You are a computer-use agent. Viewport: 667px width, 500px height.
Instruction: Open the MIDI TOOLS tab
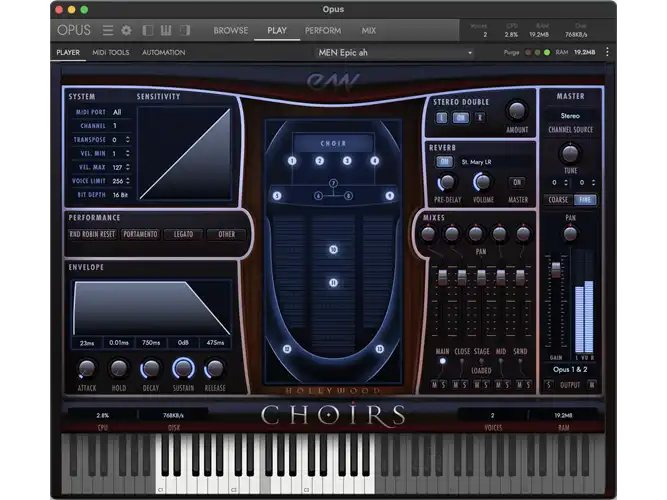click(111, 52)
